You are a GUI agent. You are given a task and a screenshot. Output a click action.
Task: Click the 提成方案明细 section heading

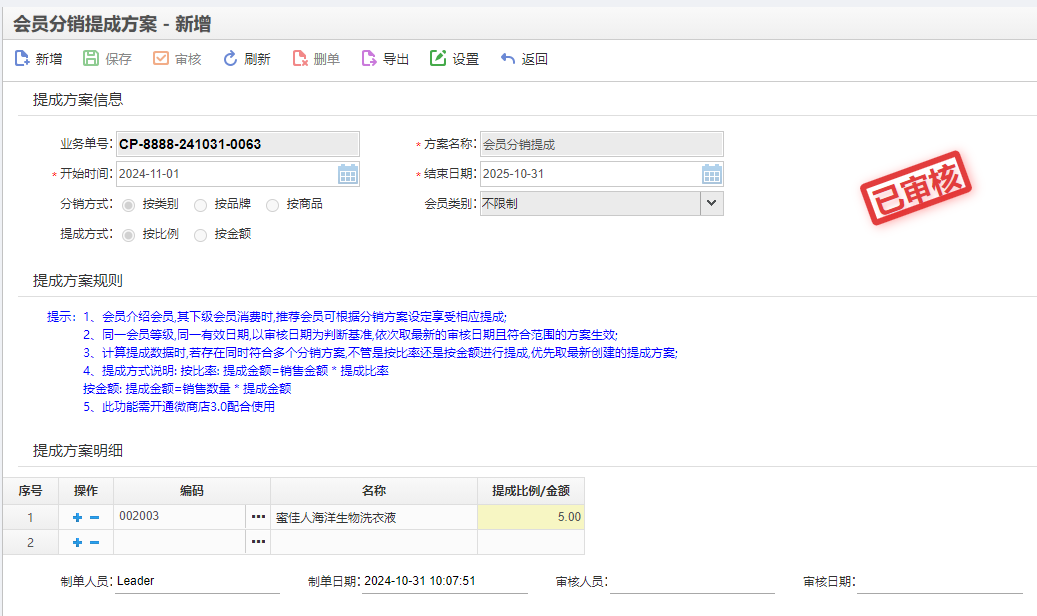click(78, 451)
